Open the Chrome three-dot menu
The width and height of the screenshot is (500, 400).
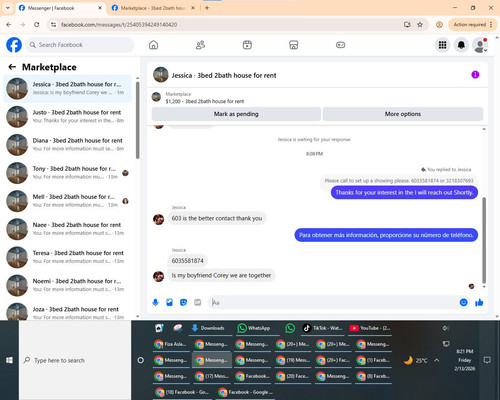[x=491, y=24]
